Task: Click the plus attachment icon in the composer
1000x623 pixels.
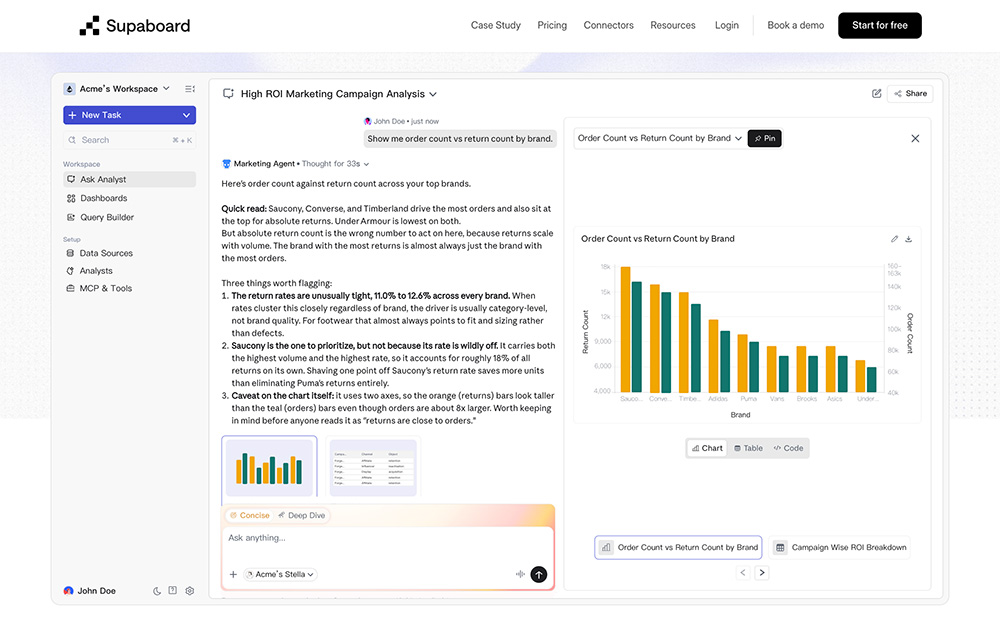Action: point(233,575)
